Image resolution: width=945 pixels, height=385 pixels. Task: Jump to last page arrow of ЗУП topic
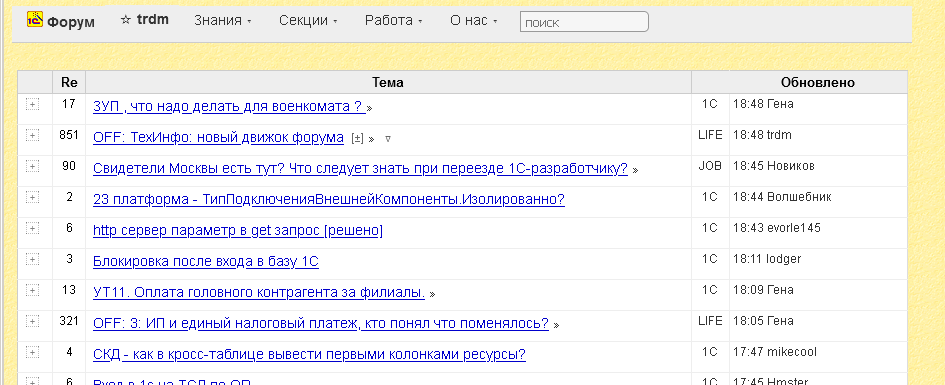tap(369, 108)
